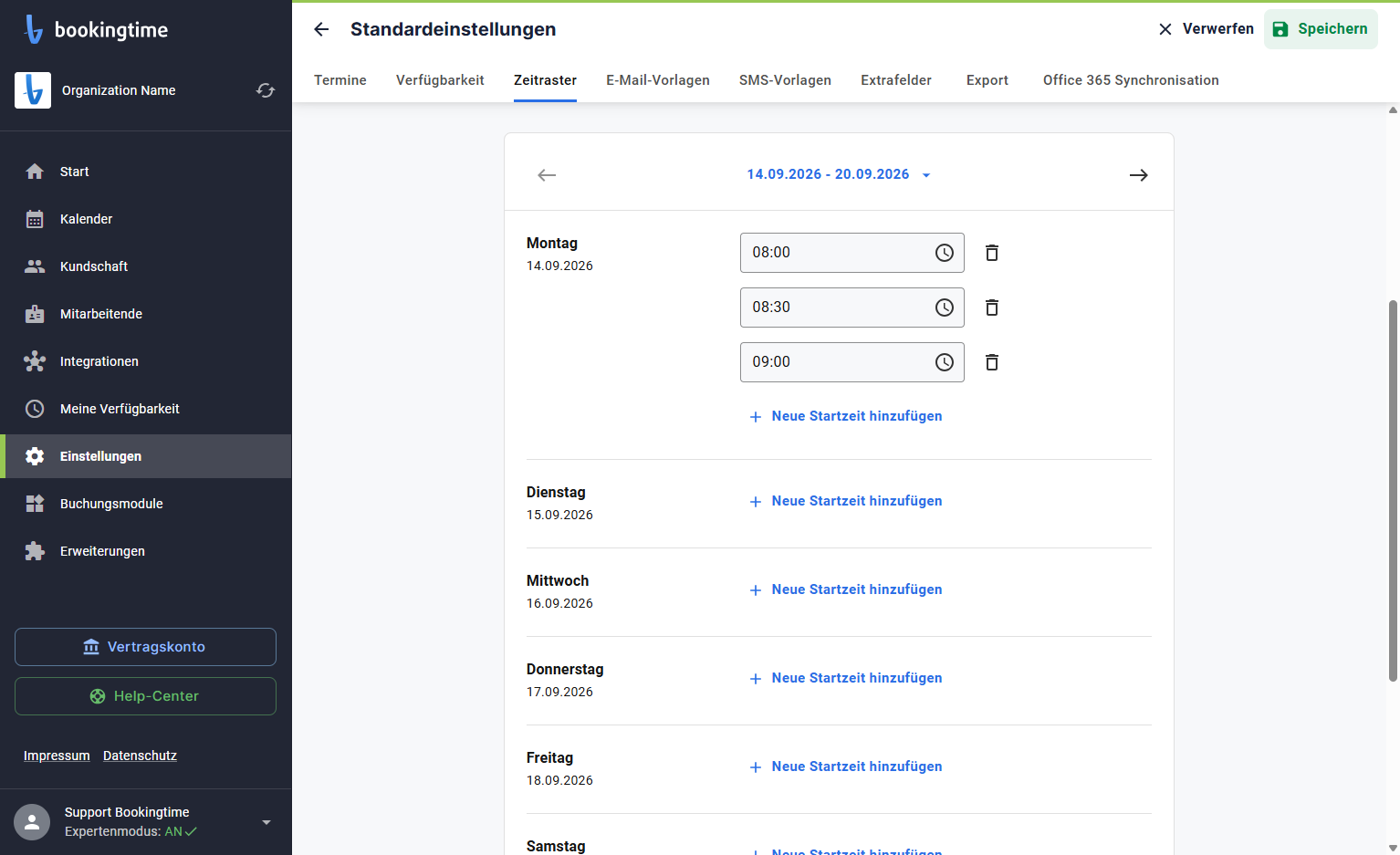Add new start time for Montag
Image resolution: width=1400 pixels, height=855 pixels.
[x=845, y=416]
